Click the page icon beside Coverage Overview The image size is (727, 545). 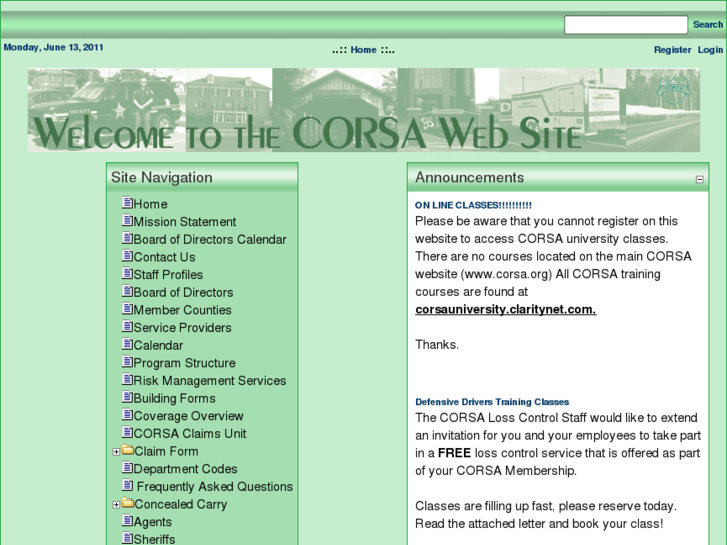click(x=127, y=414)
